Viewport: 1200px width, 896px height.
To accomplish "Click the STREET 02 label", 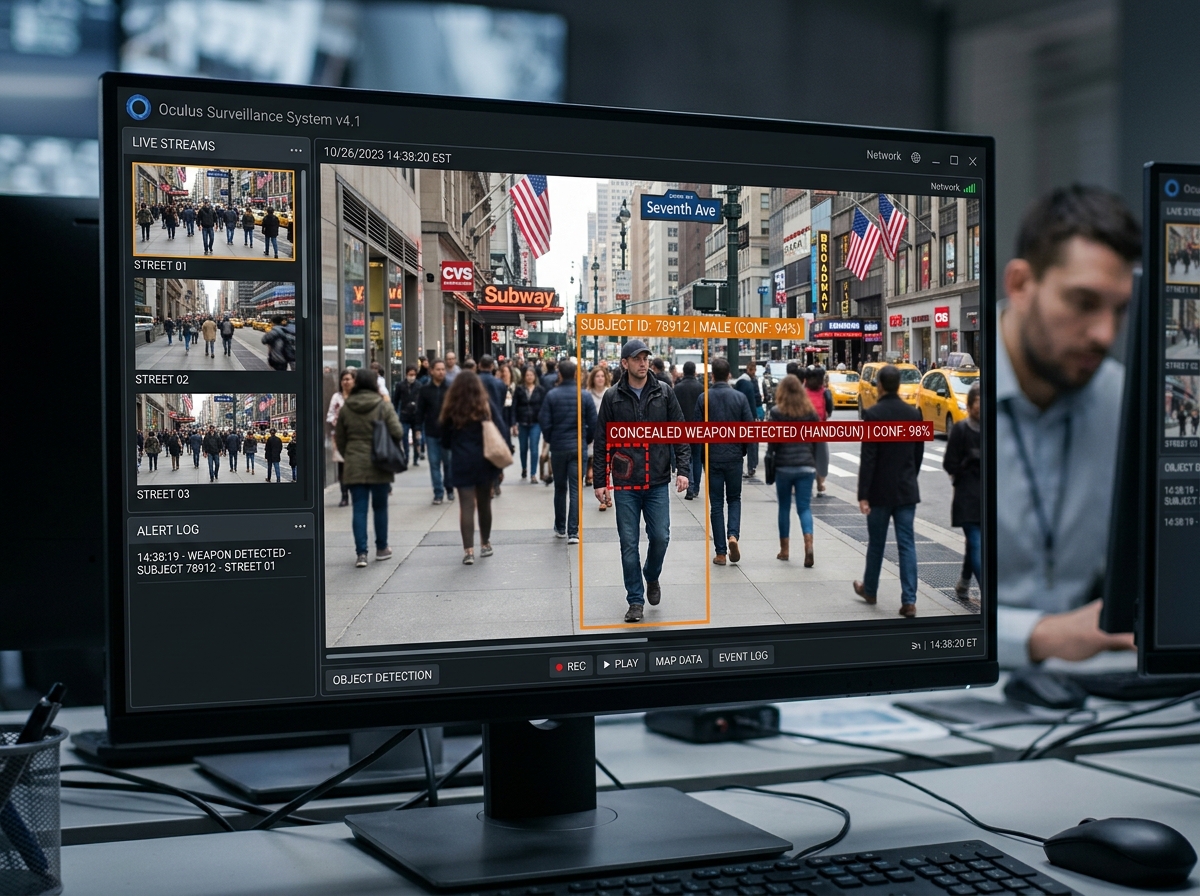I will pyautogui.click(x=162, y=380).
